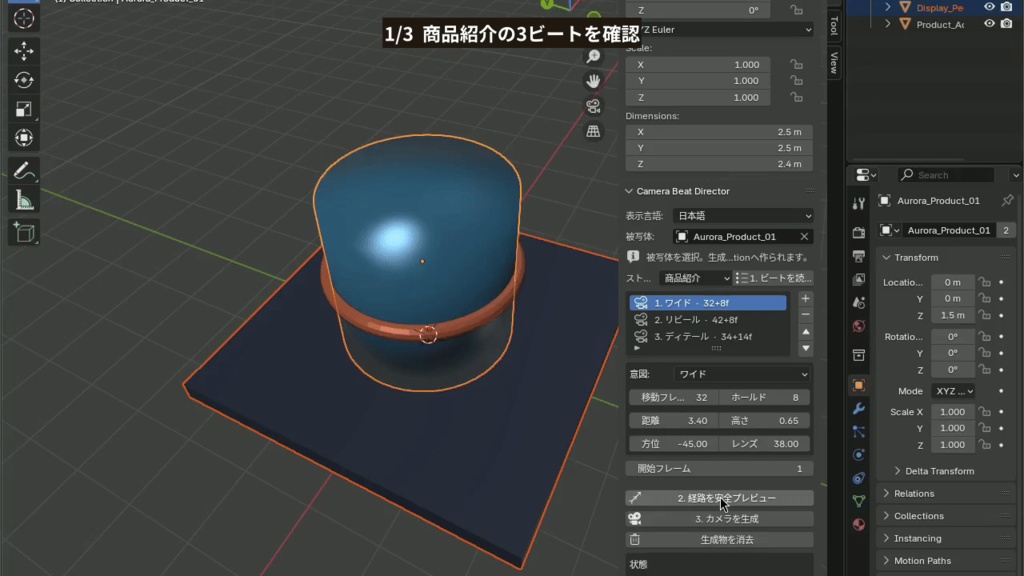This screenshot has height=576, width=1024.
Task: Open the Object properties tab icon
Action: point(859,385)
